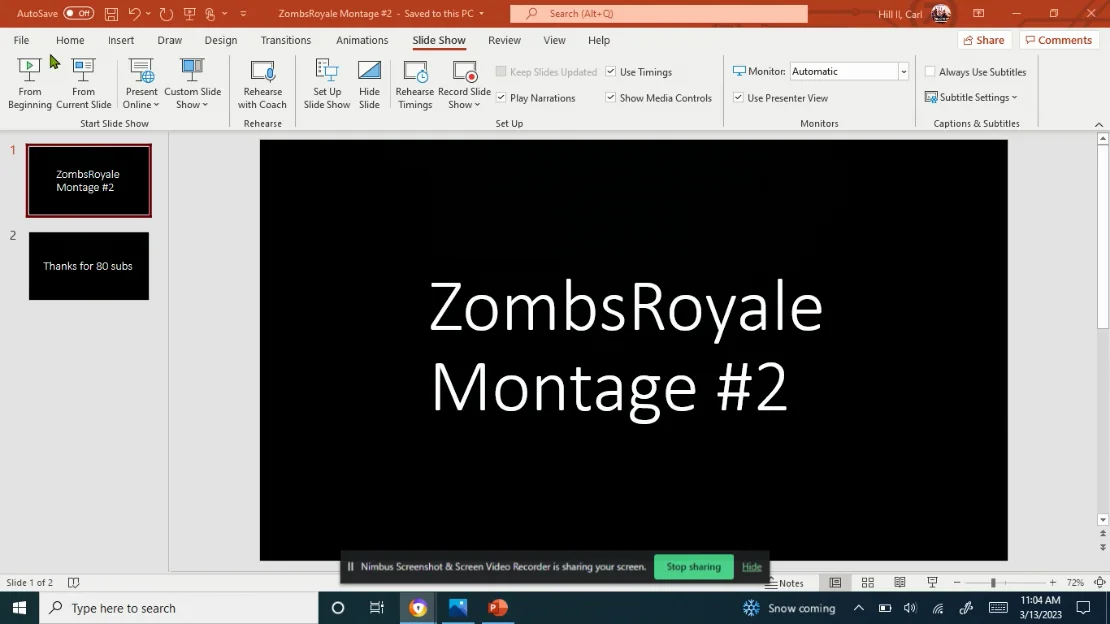Start show From Current Slide
Image resolution: width=1110 pixels, height=624 pixels.
[84, 84]
